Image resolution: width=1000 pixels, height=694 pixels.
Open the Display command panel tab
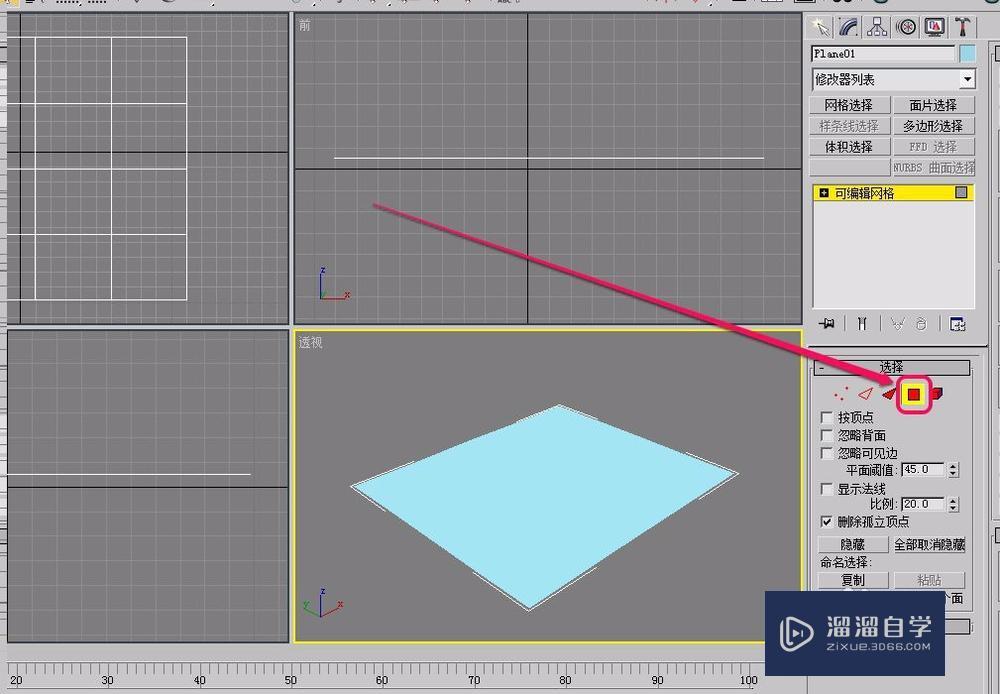[x=934, y=27]
